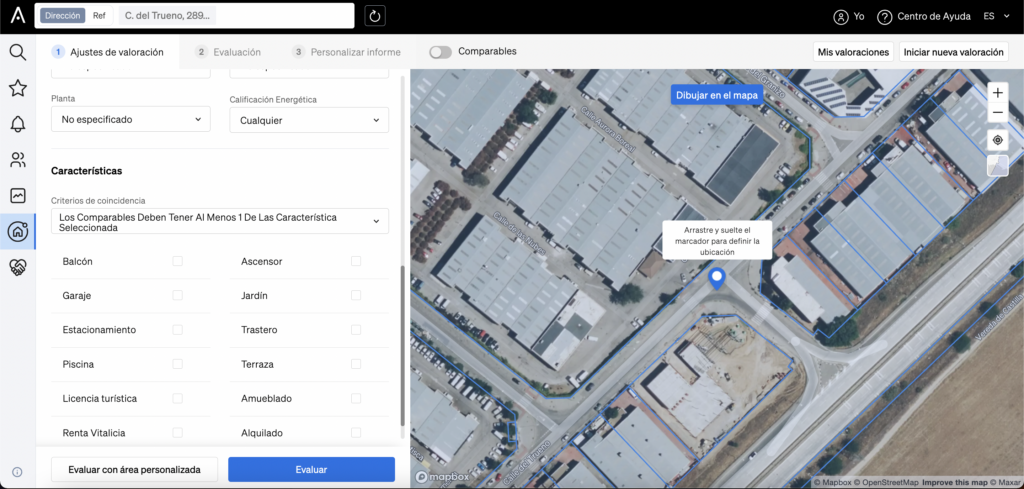Open the Calificación Energética dropdown
This screenshot has width=1024, height=489.
[309, 120]
